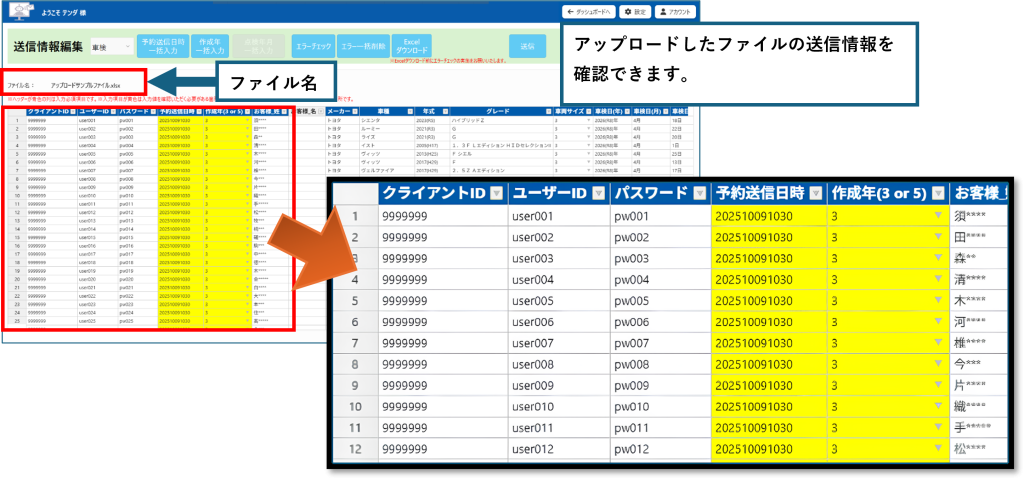Screen dimensions: 1024x479
Task: Select the enlarged user005 cell
Action: (x=558, y=301)
